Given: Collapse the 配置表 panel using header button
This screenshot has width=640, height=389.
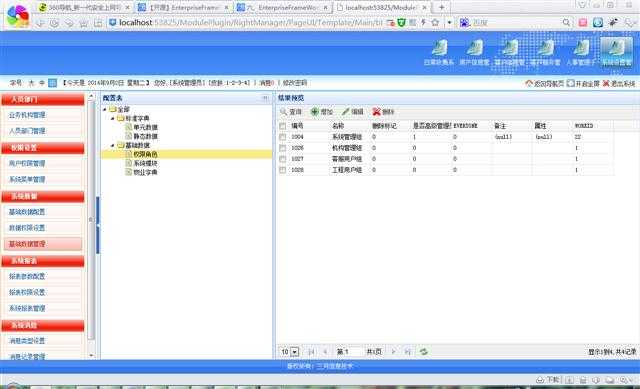Looking at the screenshot, I should [x=265, y=98].
